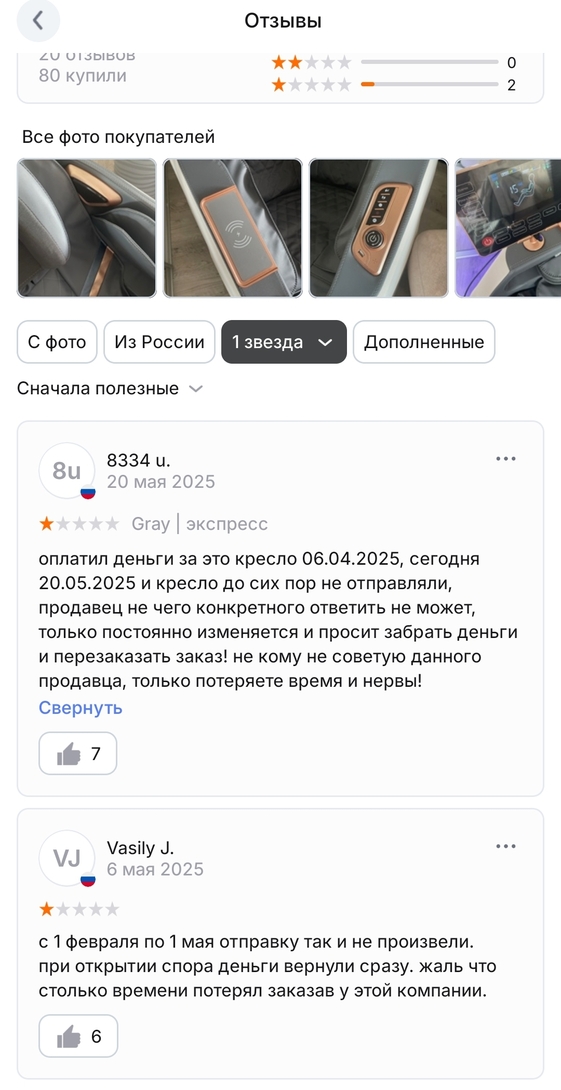Select the one-star rating bar row
The width and height of the screenshot is (561, 1090).
click(393, 85)
